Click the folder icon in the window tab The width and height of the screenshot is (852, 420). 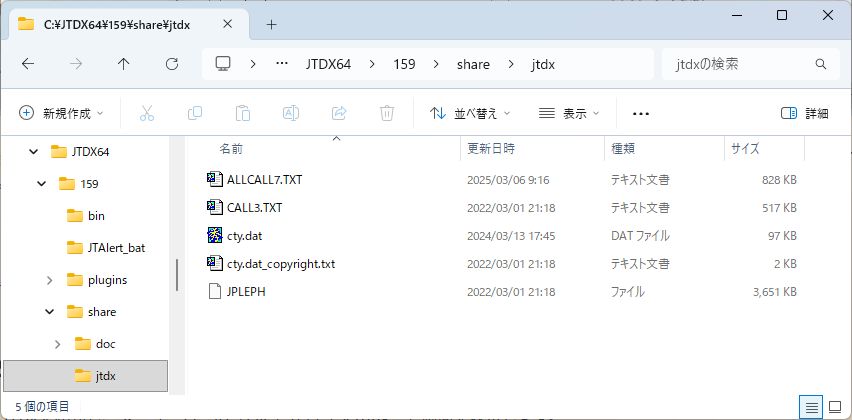coord(26,24)
